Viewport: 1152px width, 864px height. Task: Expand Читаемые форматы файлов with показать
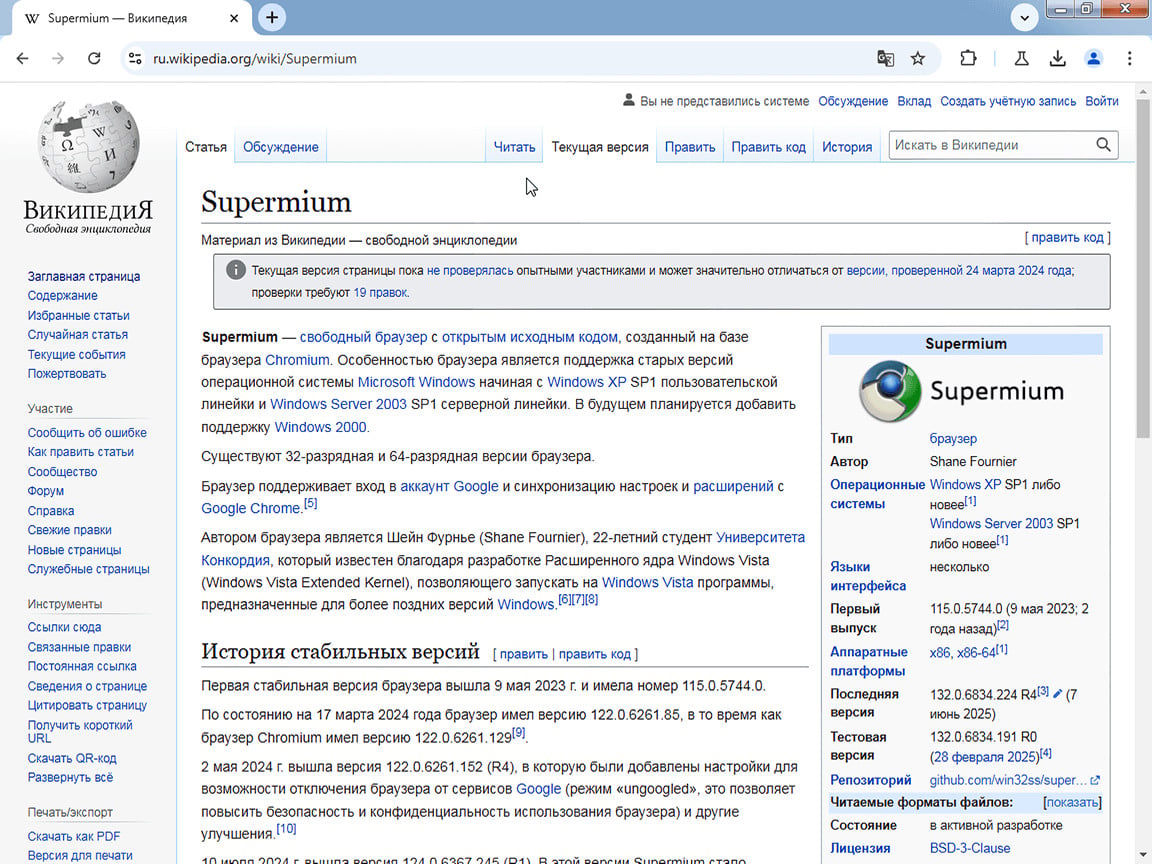pyautogui.click(x=1071, y=802)
